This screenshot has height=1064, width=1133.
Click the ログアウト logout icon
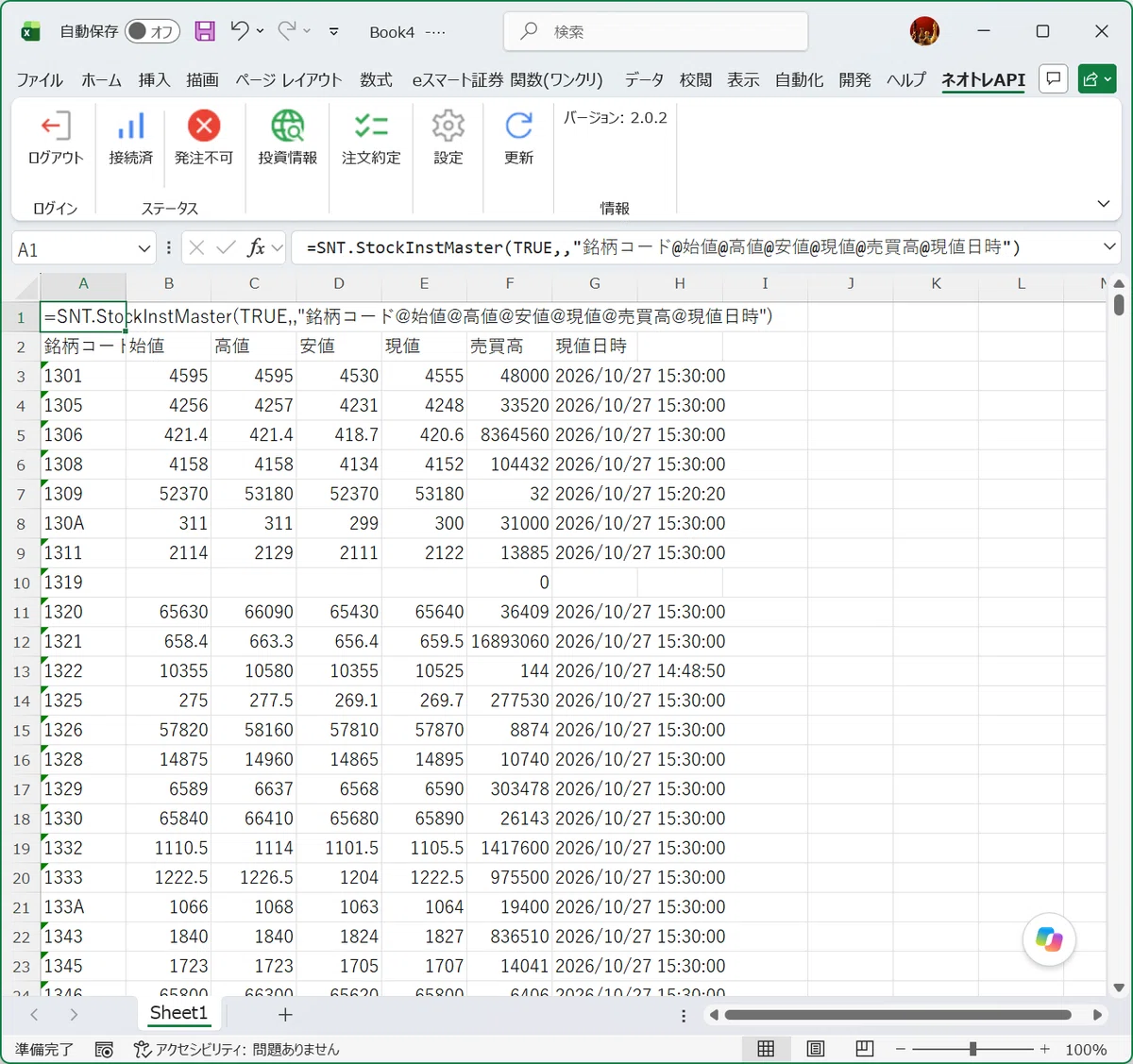[x=56, y=127]
